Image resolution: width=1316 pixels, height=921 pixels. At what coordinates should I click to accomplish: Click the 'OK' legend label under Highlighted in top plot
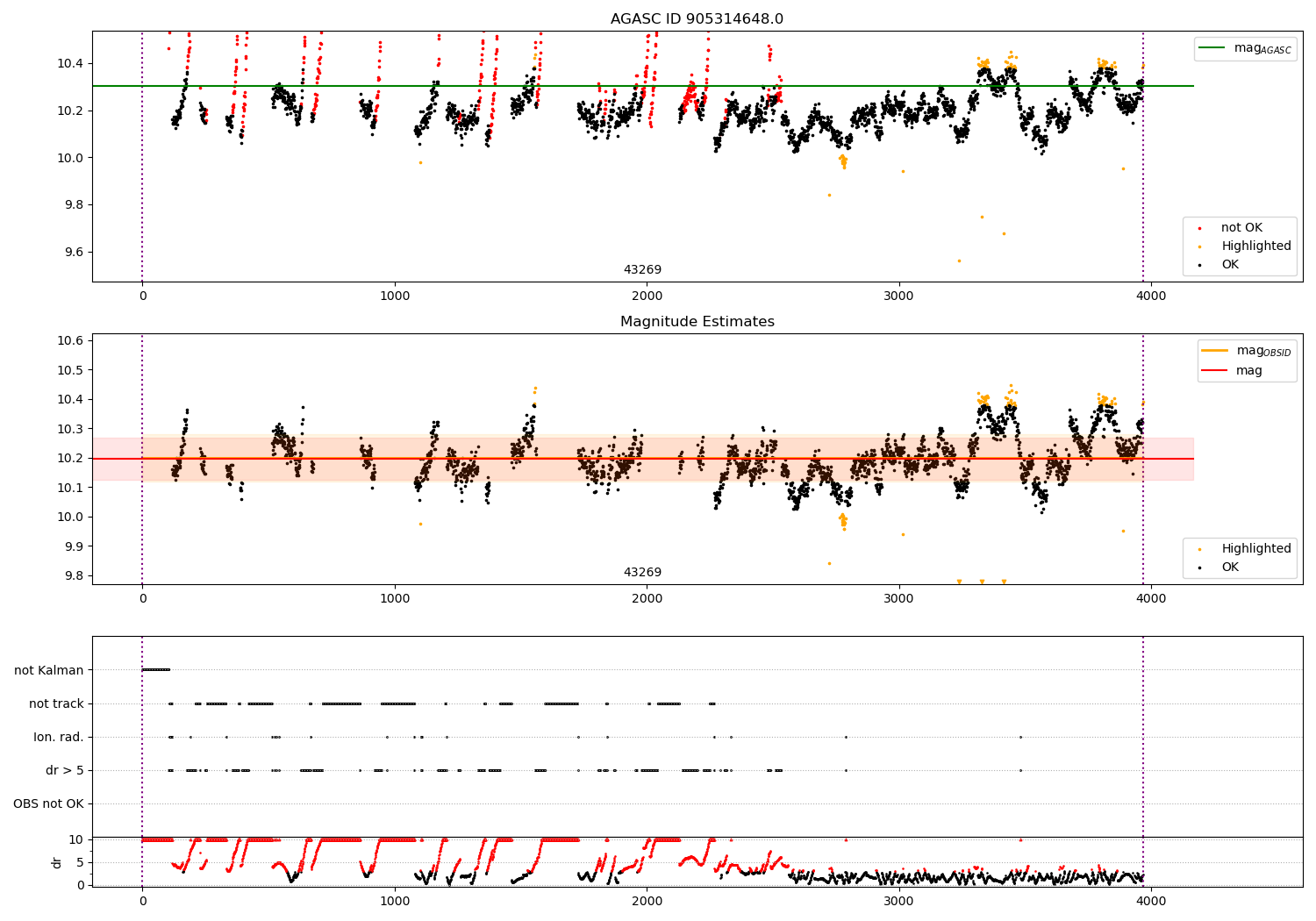[x=1230, y=264]
